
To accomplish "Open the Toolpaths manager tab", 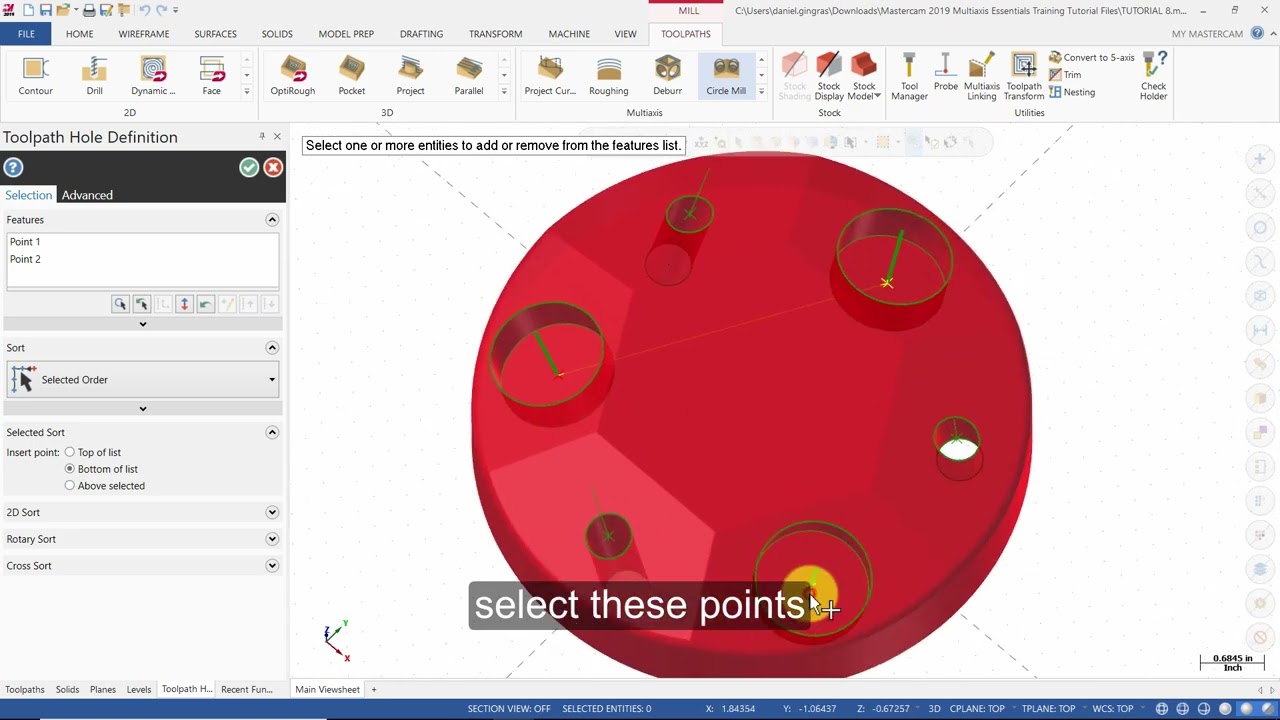I will coord(25,690).
